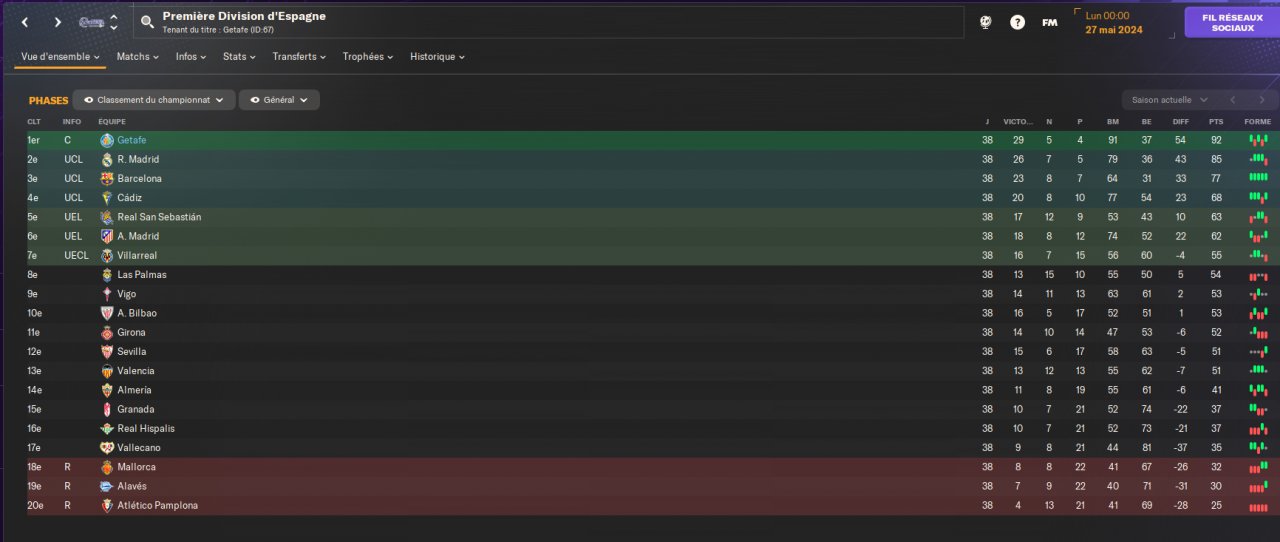Go forward with the right arrow
The height and width of the screenshot is (542, 1280).
(x=57, y=22)
